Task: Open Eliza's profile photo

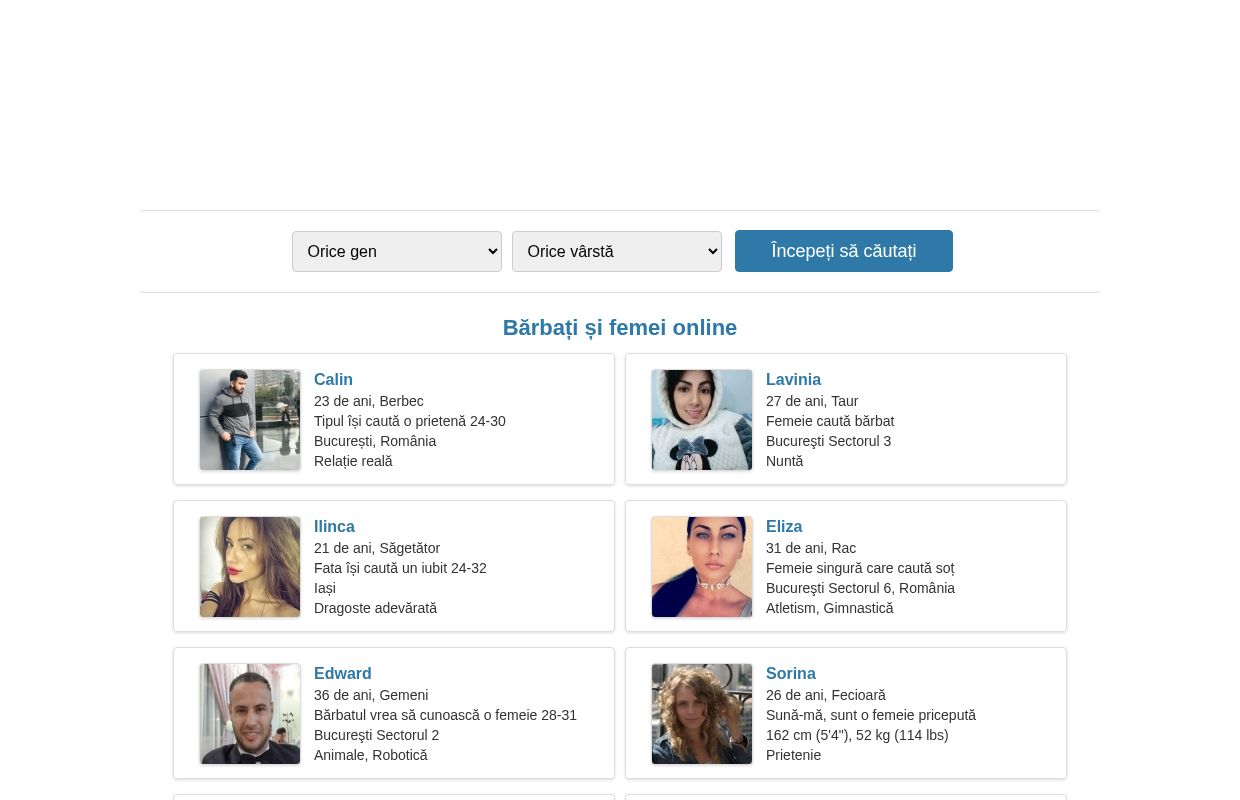Action: click(x=702, y=567)
